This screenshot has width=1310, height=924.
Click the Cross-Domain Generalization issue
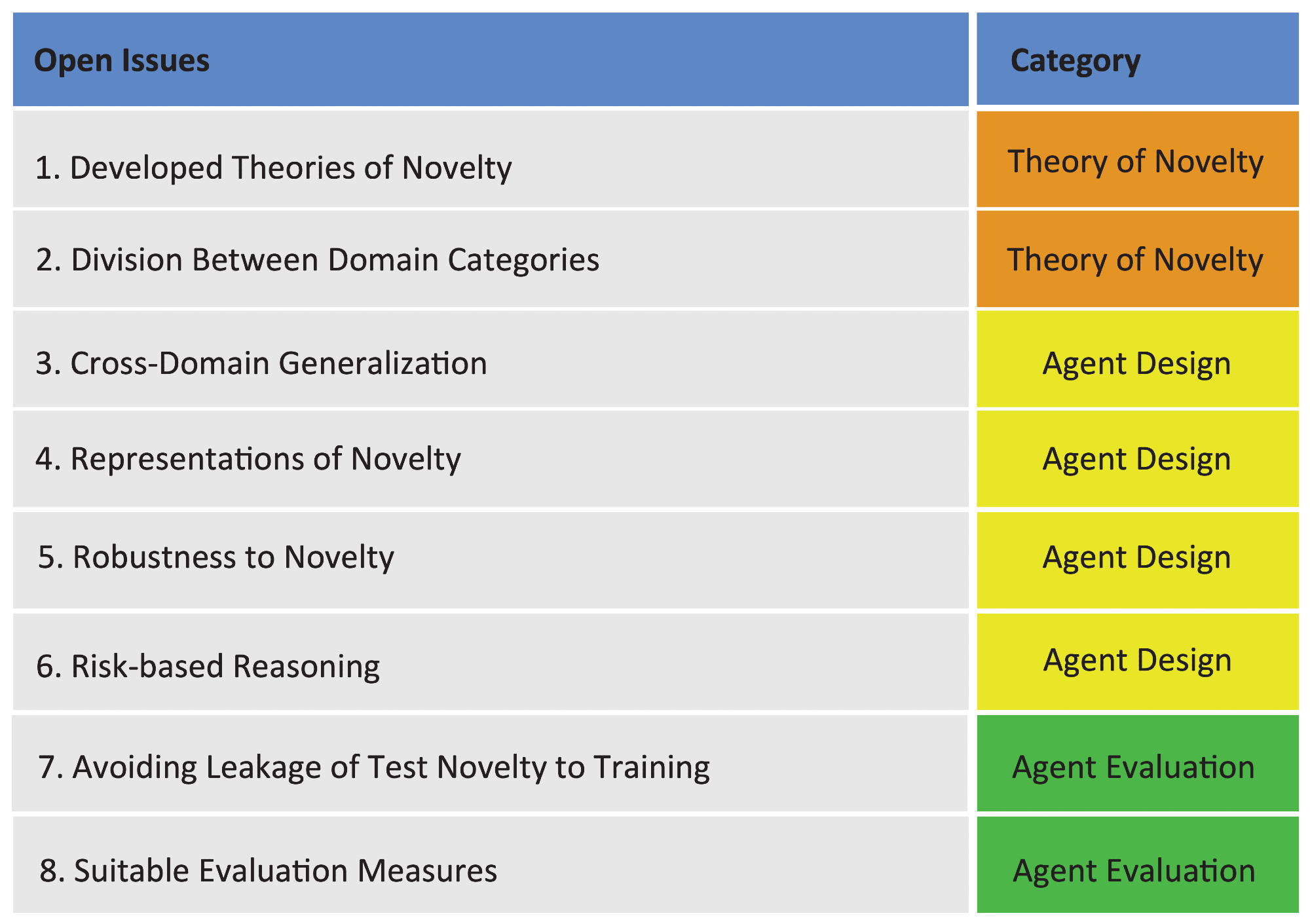pos(261,363)
